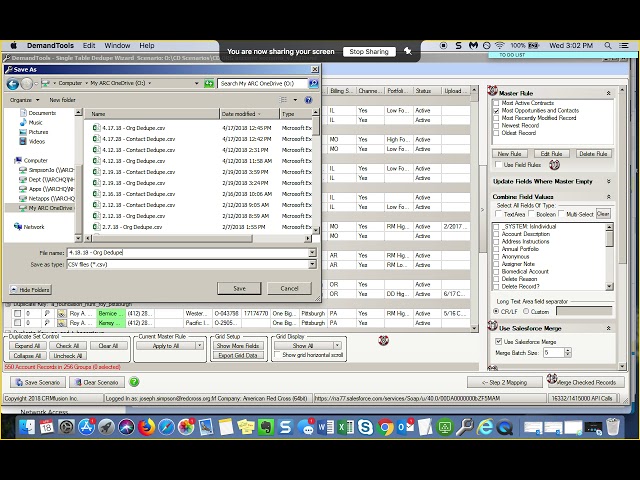Click the change view icon in Save As toolbar
Screen dimensions: 640x480
[283, 100]
